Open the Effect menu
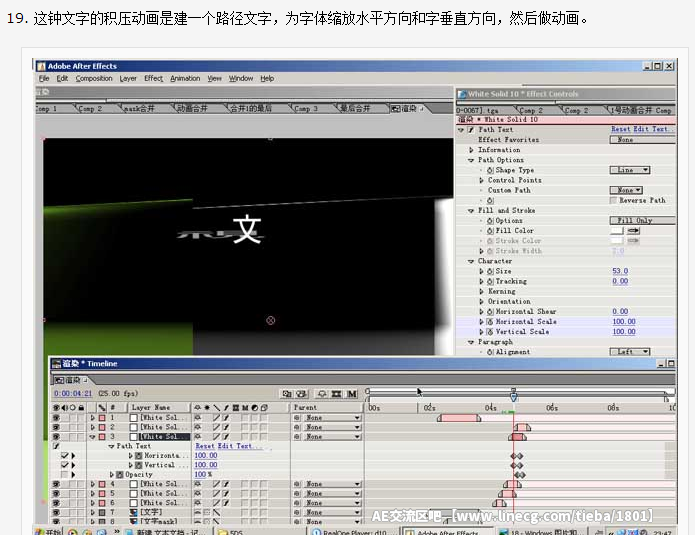The width and height of the screenshot is (695, 535). [x=153, y=78]
